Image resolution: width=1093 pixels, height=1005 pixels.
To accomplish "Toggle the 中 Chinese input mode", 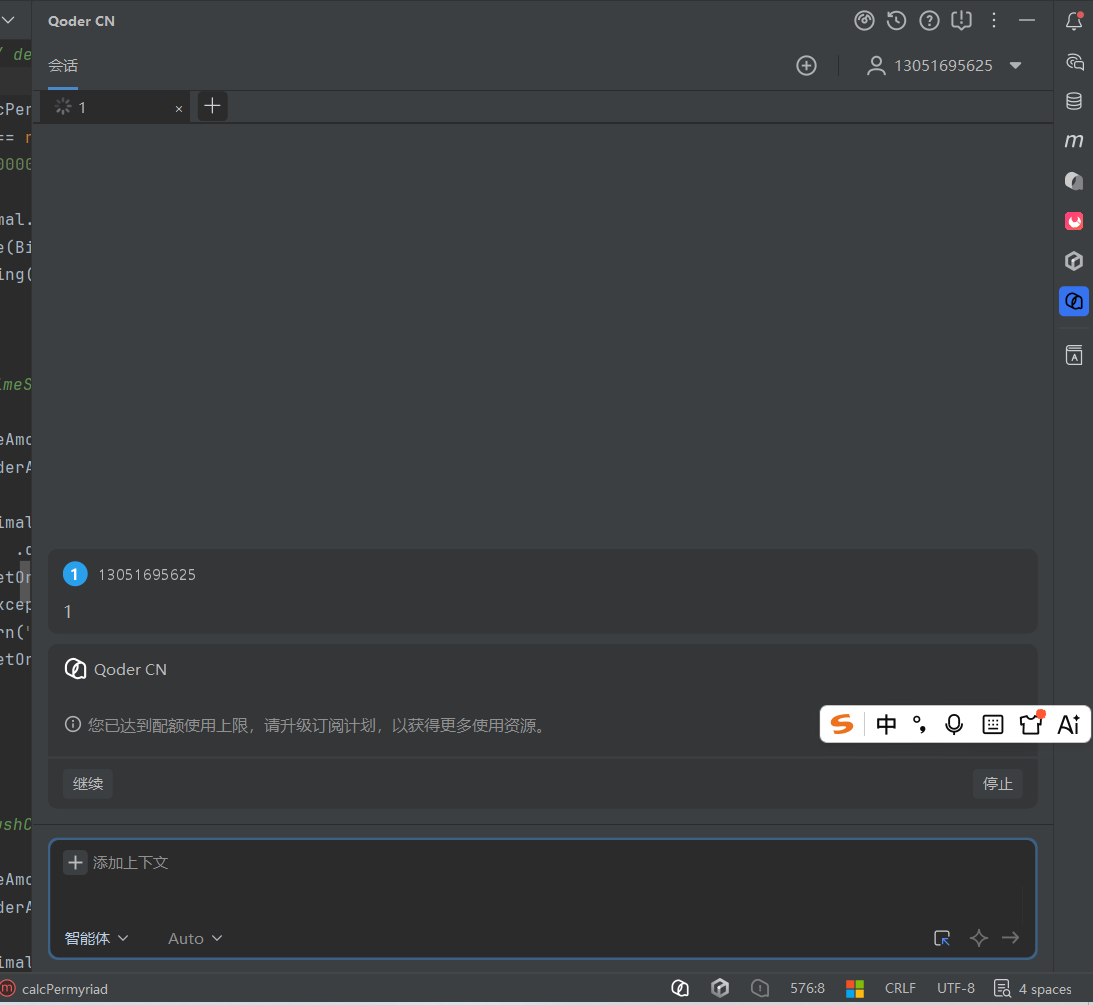I will [886, 725].
